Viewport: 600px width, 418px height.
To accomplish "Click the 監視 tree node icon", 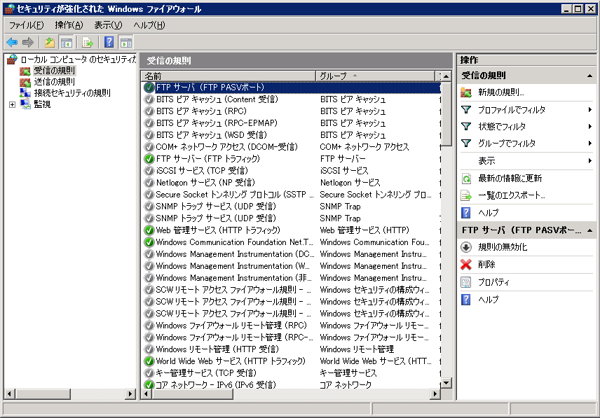I will pos(25,104).
